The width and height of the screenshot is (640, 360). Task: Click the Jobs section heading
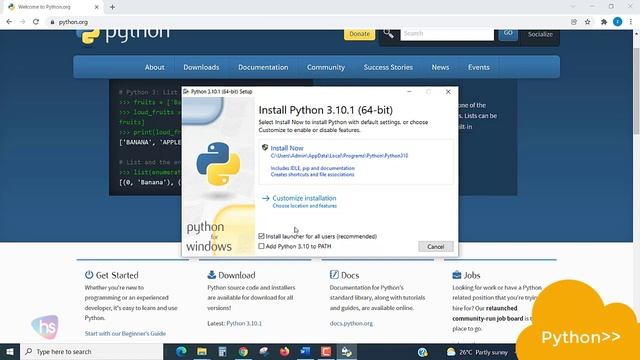[471, 275]
